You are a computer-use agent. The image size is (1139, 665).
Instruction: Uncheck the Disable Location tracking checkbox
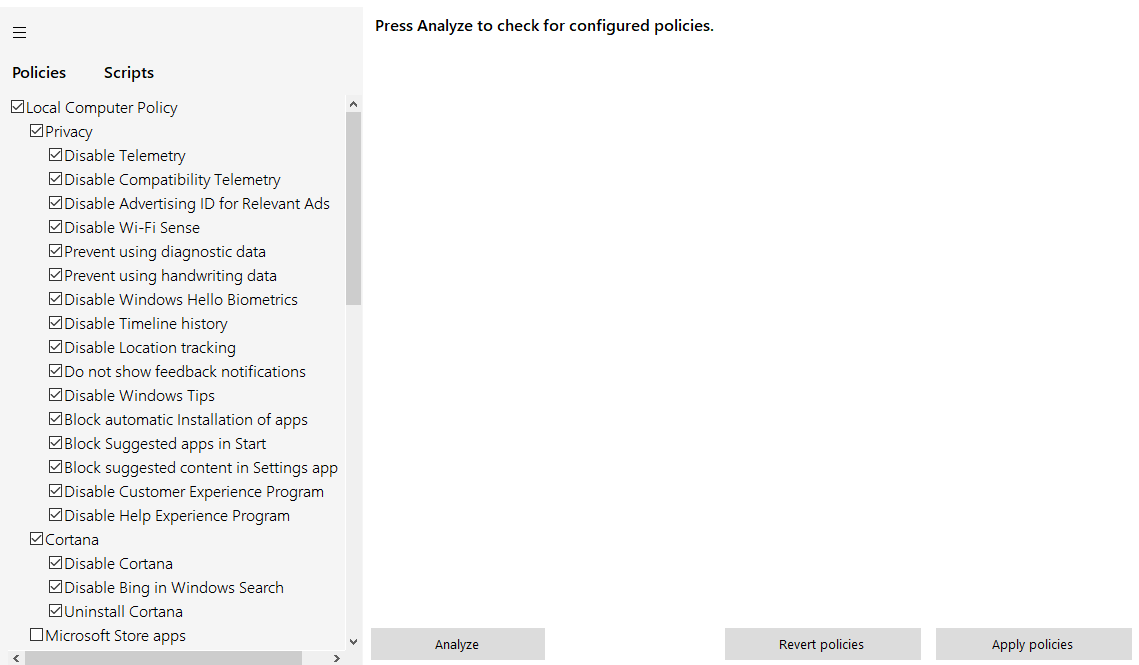pos(55,347)
